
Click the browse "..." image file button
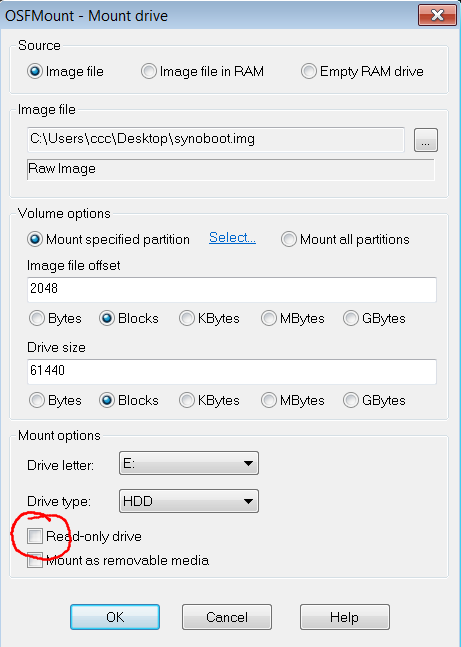[x=426, y=140]
